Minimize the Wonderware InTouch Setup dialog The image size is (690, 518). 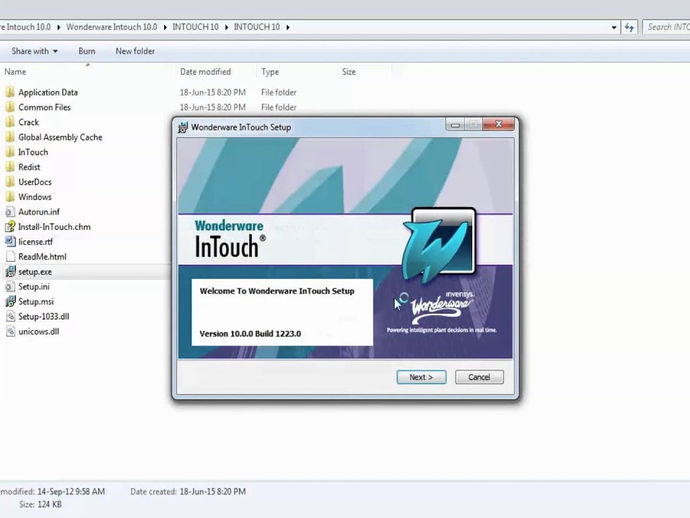point(455,125)
